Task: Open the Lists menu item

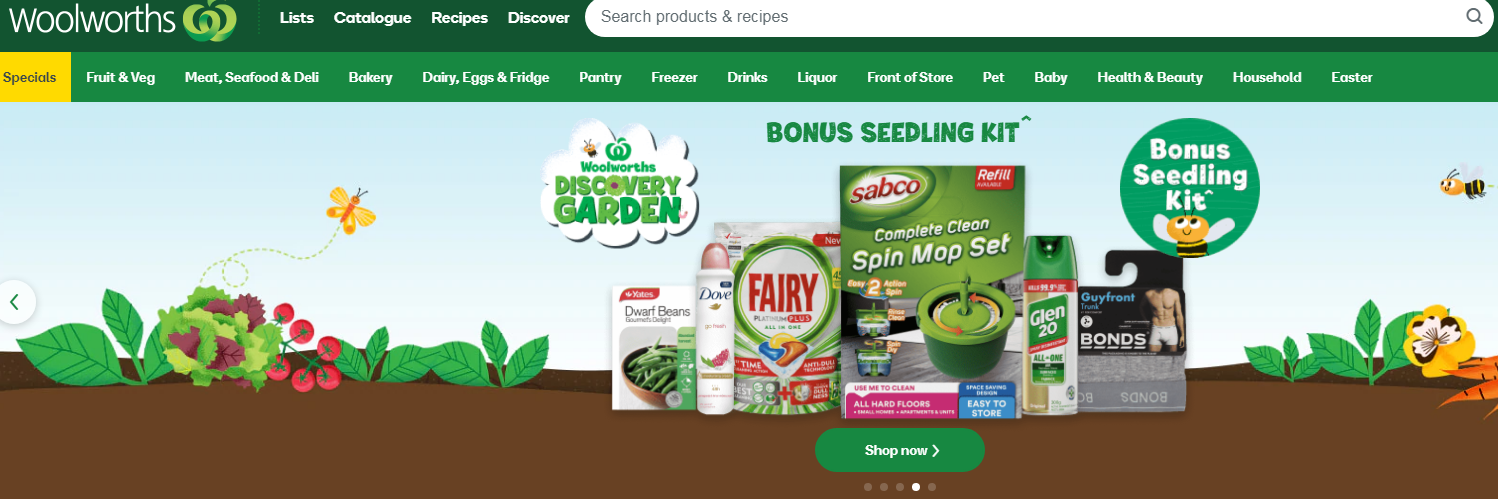Action: 297,18
